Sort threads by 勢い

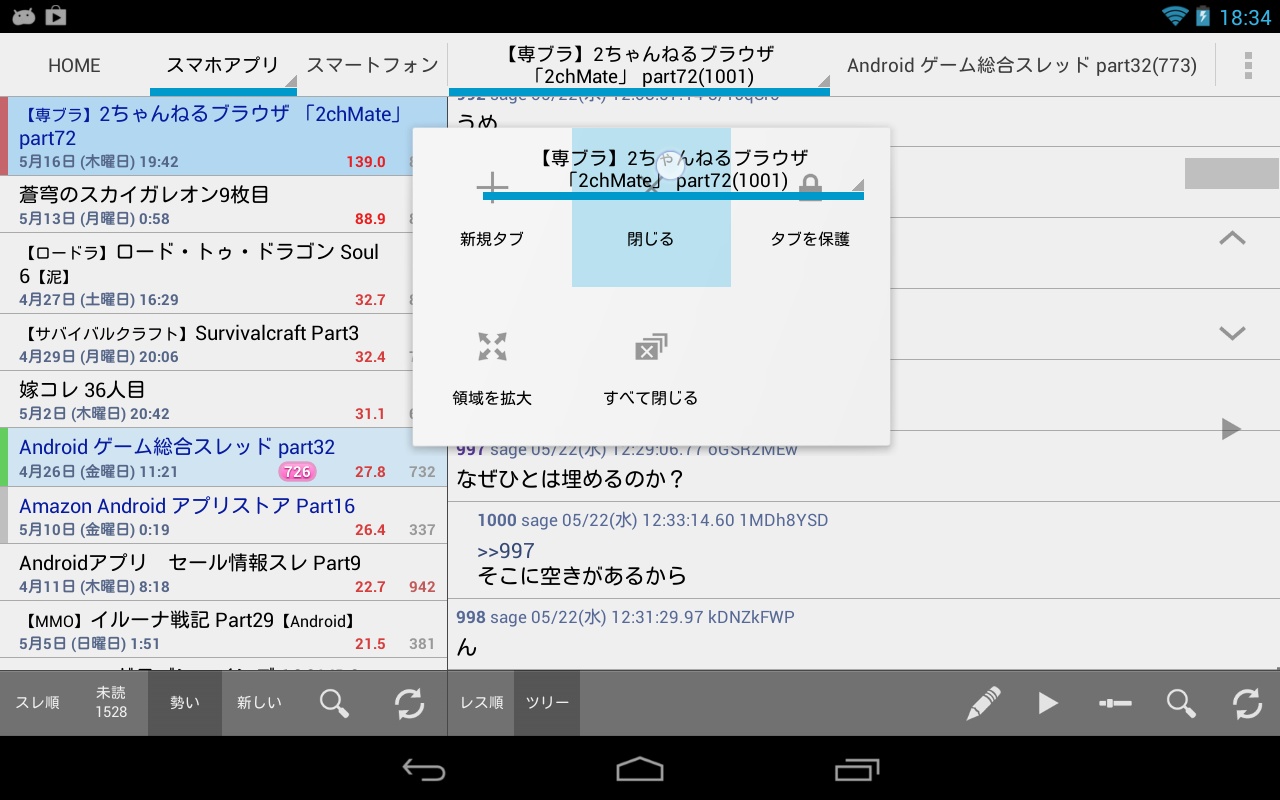[x=185, y=703]
